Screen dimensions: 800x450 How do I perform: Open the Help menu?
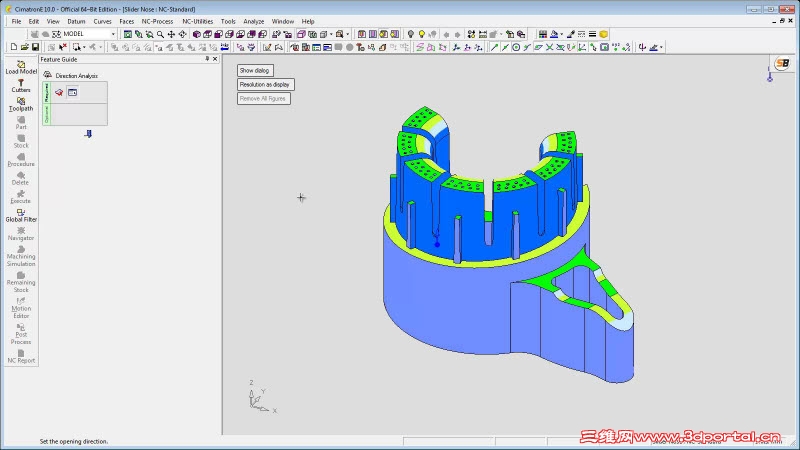308,21
